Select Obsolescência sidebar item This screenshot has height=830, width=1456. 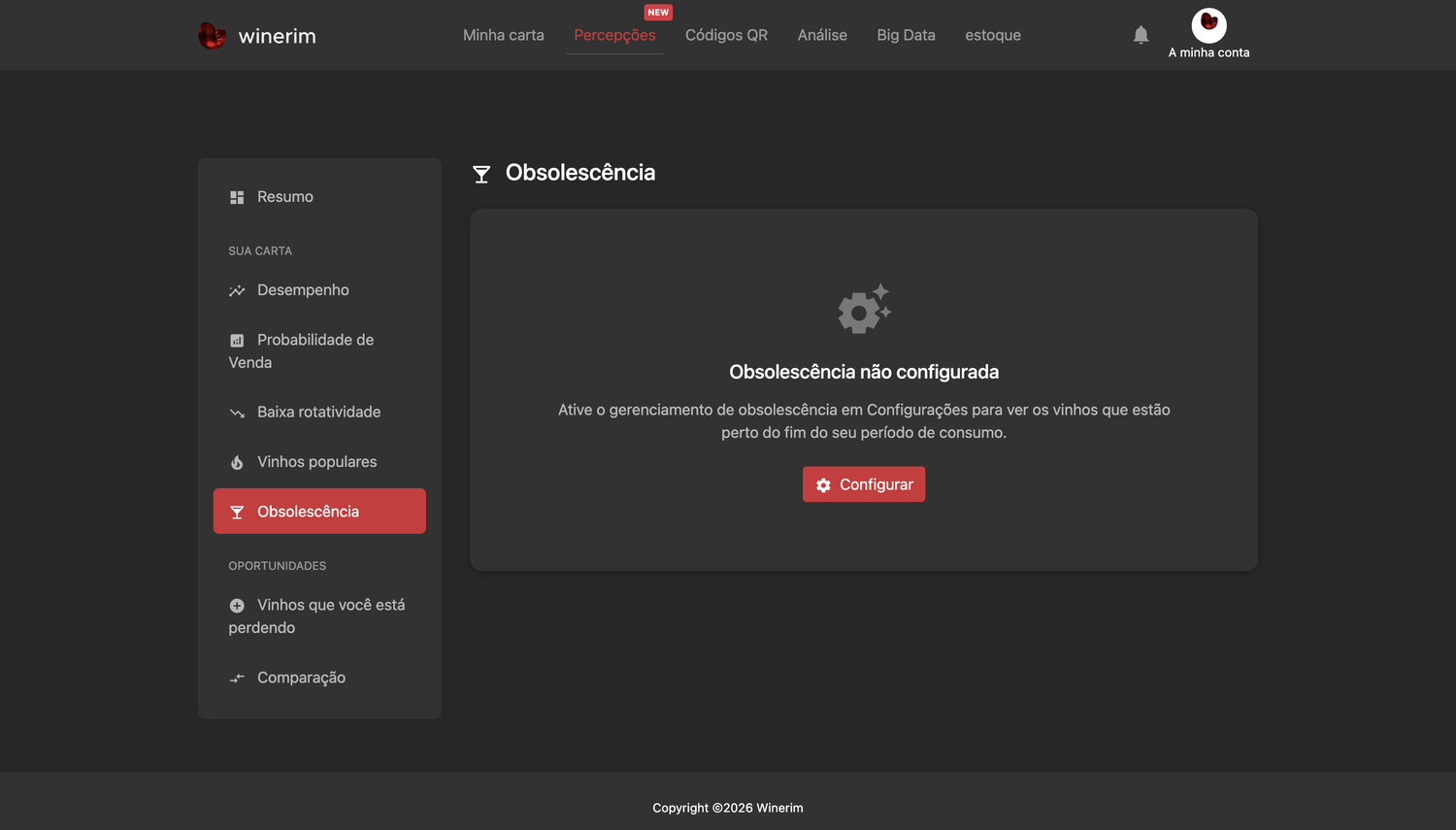pyautogui.click(x=319, y=512)
